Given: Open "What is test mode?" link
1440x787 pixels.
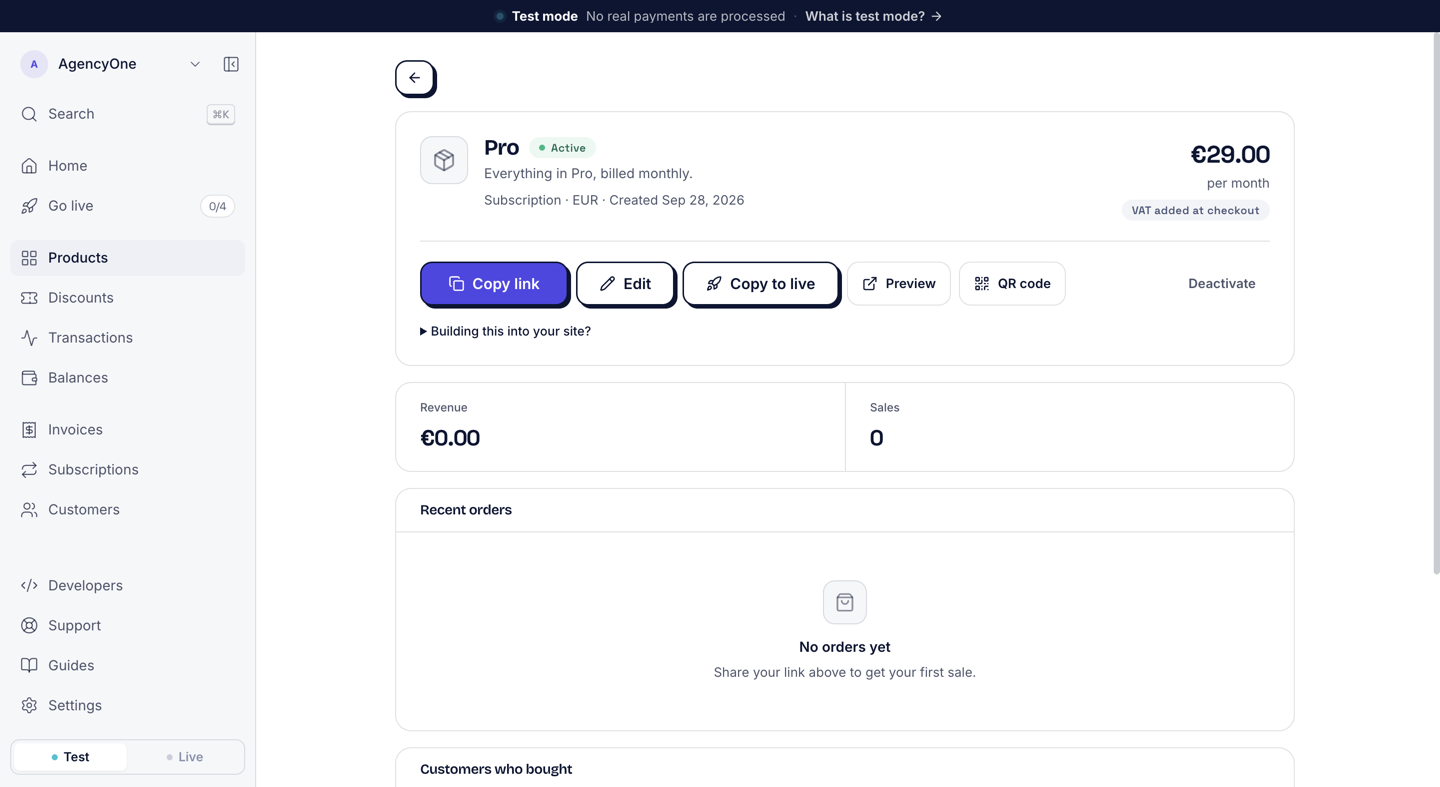Looking at the screenshot, I should [x=874, y=16].
